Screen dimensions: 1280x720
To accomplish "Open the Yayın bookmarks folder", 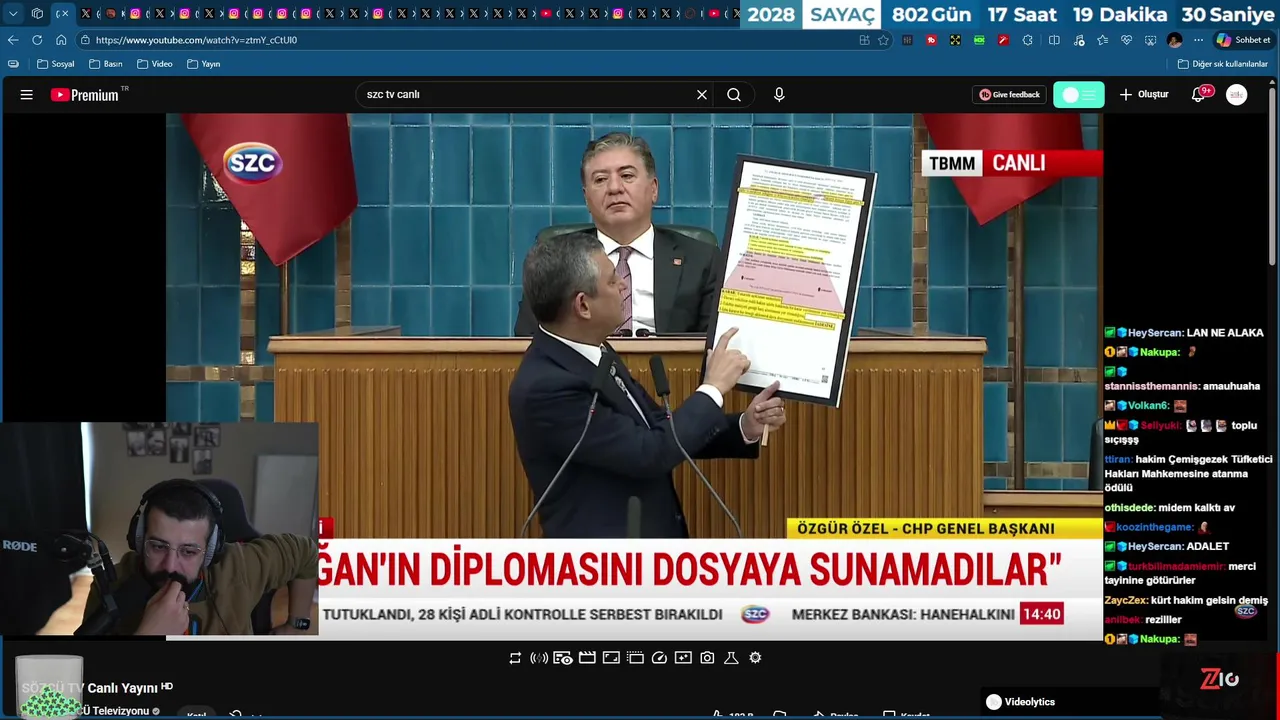I will point(204,64).
